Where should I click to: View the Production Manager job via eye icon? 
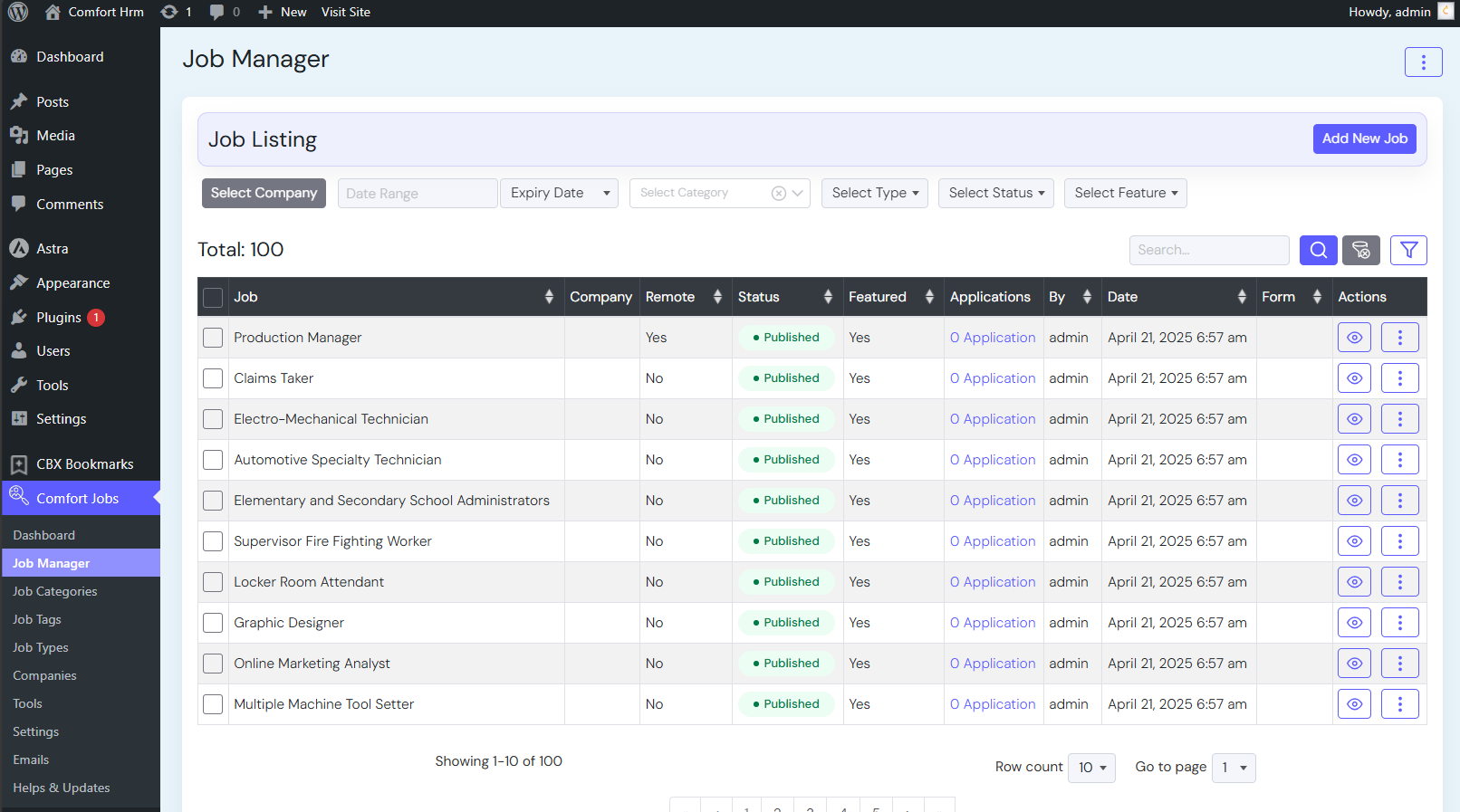click(1354, 338)
